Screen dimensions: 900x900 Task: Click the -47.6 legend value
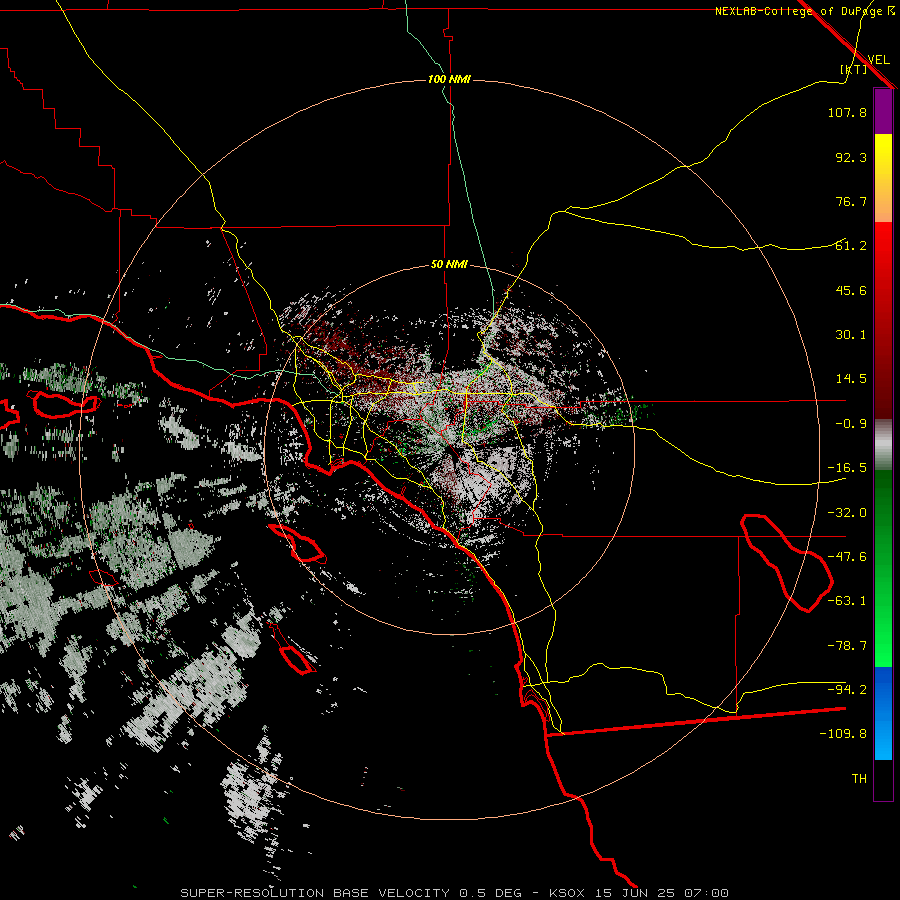847,557
